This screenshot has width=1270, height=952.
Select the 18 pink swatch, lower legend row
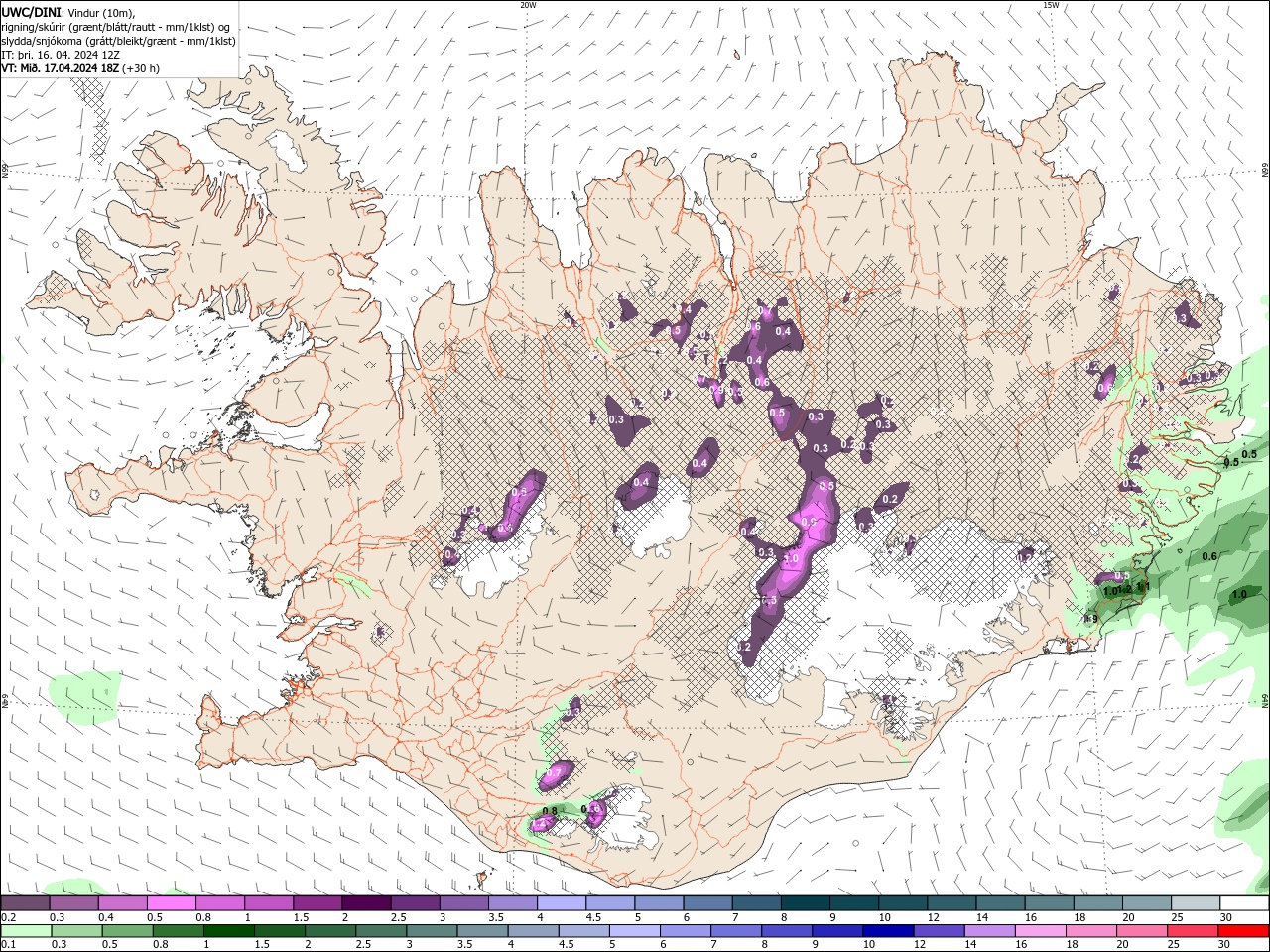click(x=1090, y=931)
